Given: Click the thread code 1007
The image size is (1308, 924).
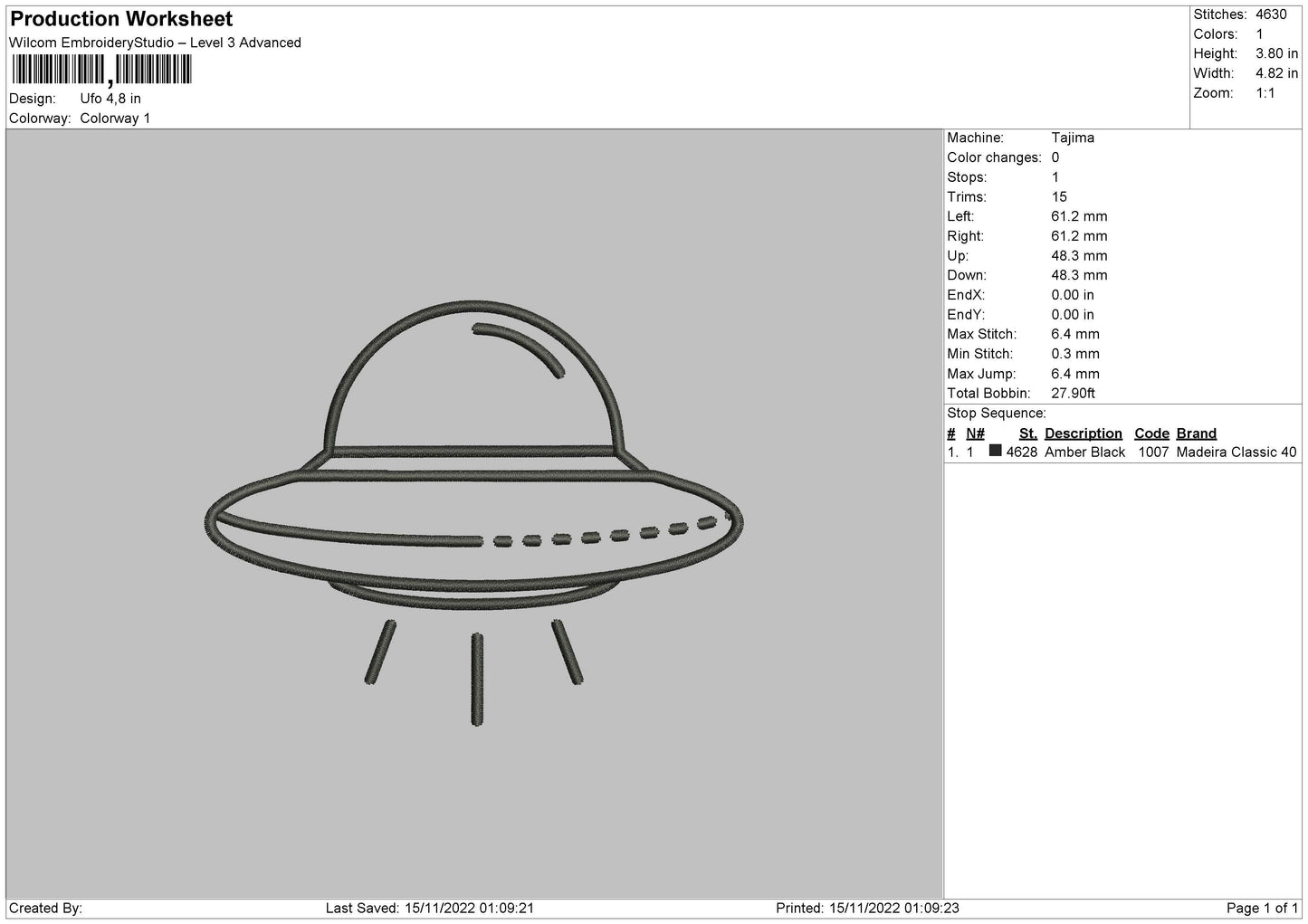Looking at the screenshot, I should (1154, 452).
